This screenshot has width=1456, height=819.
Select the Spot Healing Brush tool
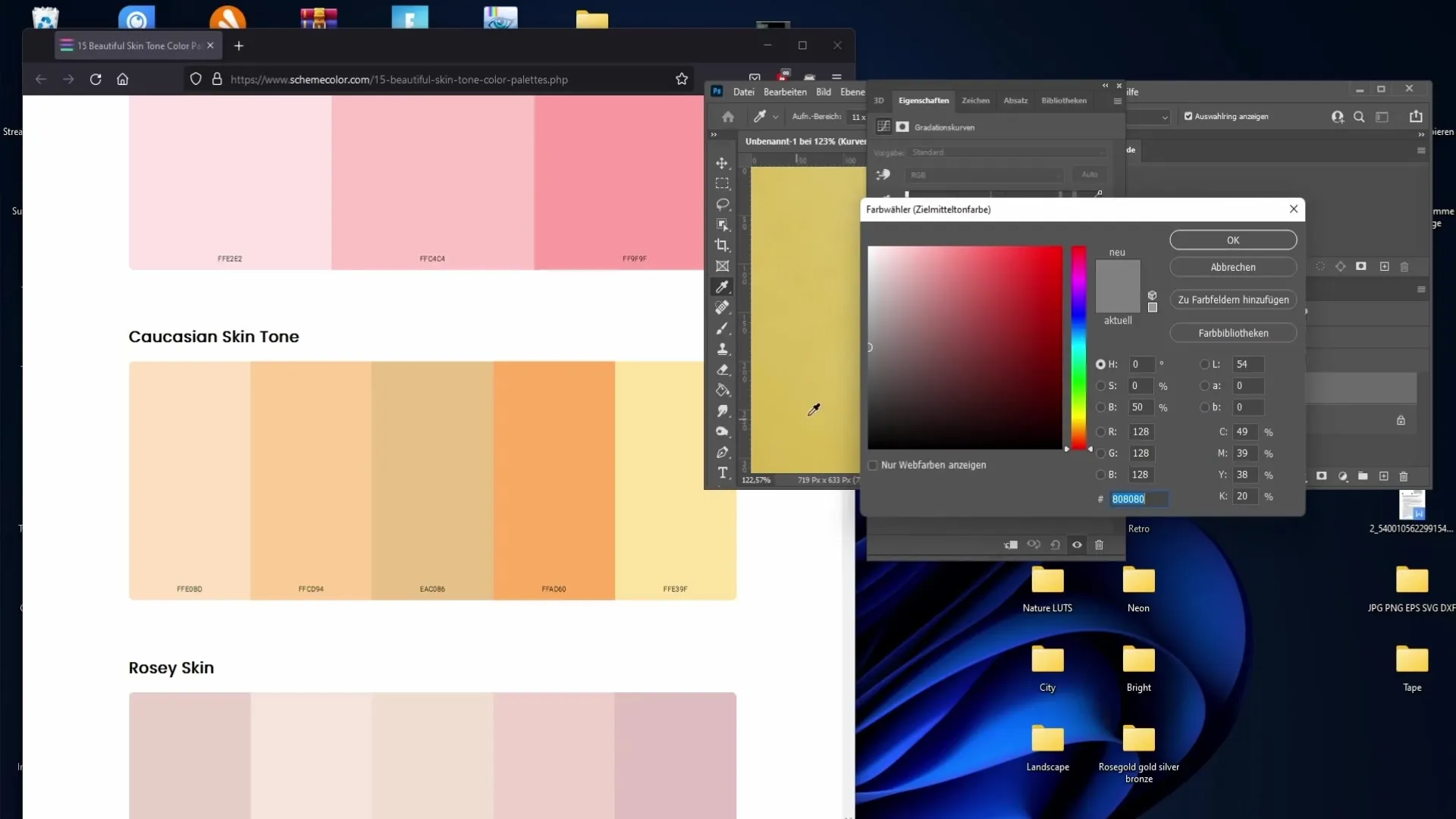[722, 307]
